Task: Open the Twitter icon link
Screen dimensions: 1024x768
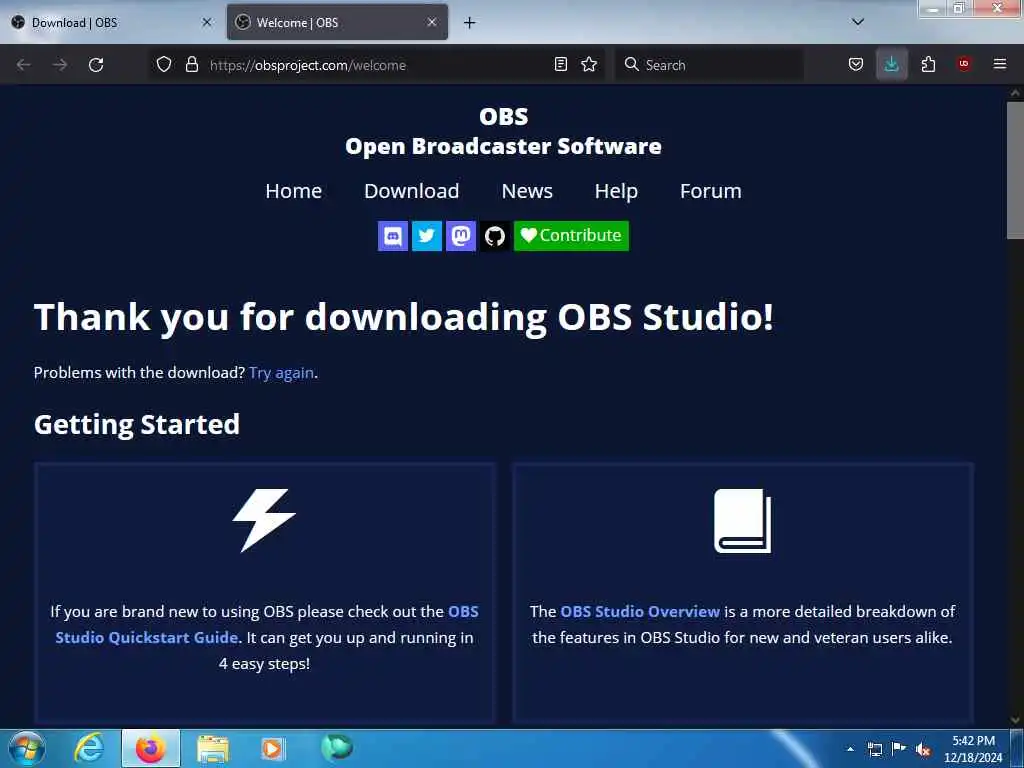Action: click(x=426, y=236)
